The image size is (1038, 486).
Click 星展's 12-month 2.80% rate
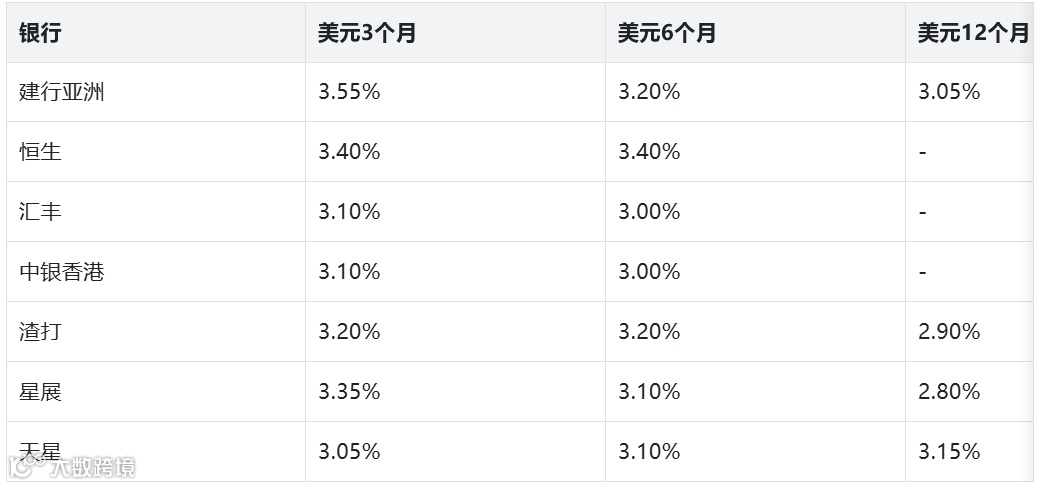(949, 391)
